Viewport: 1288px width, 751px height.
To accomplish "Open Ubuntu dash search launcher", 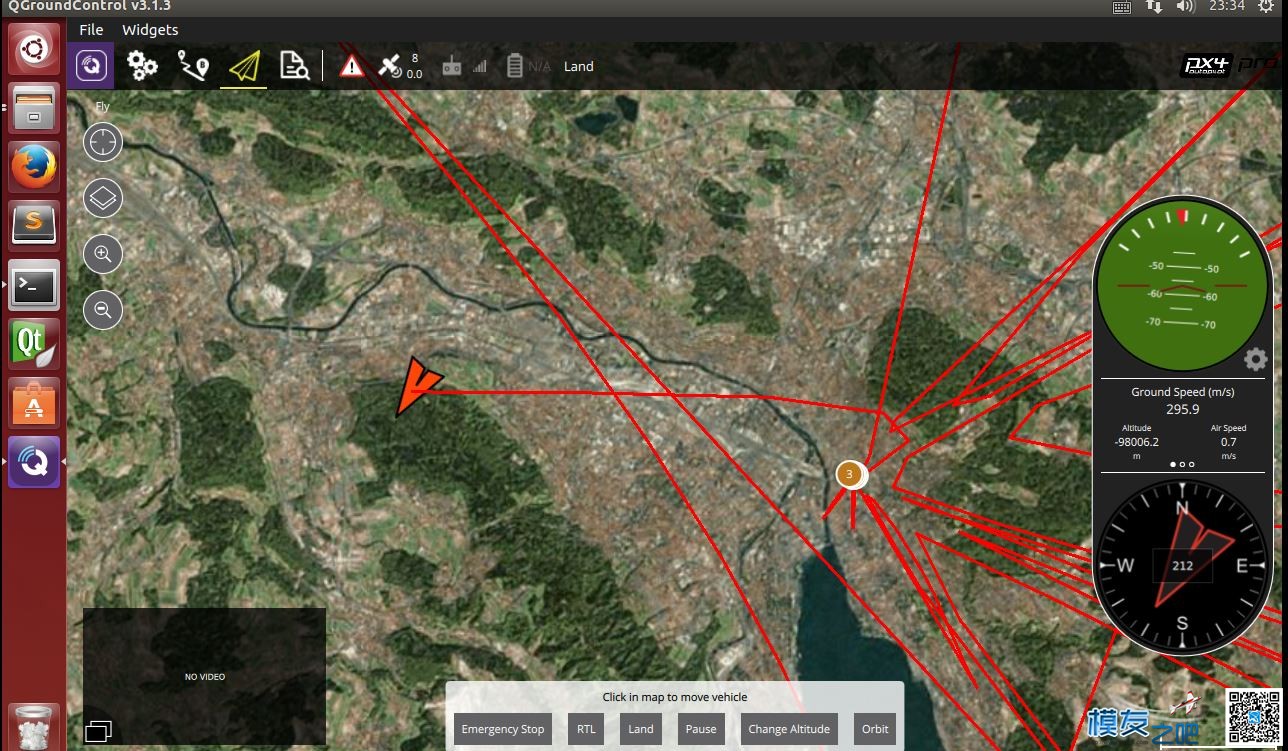I will click(x=35, y=48).
